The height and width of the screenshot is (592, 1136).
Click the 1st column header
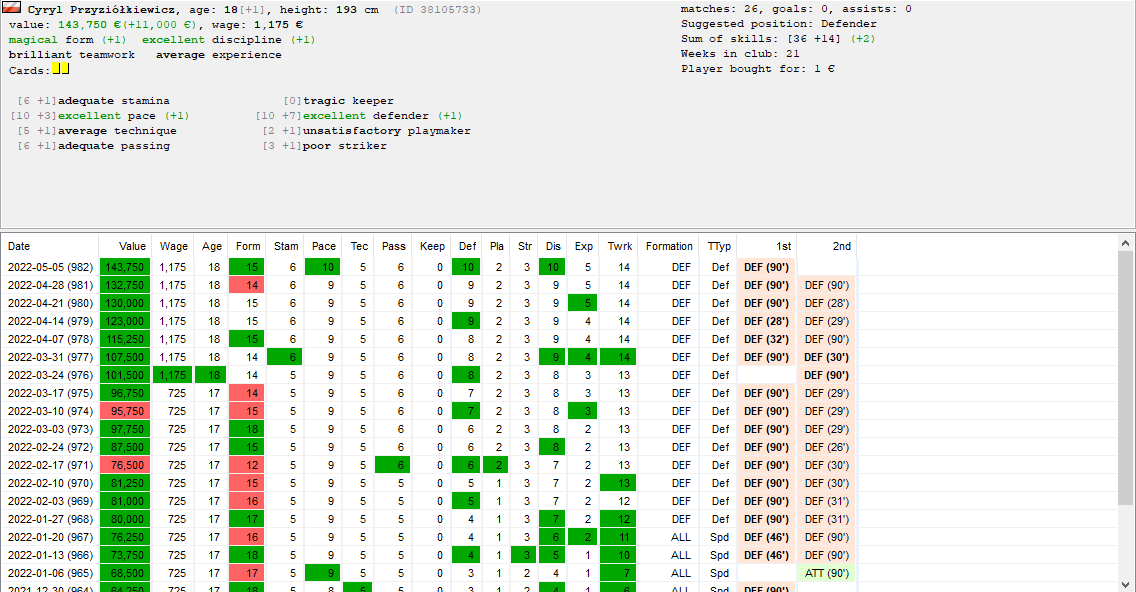pos(767,246)
